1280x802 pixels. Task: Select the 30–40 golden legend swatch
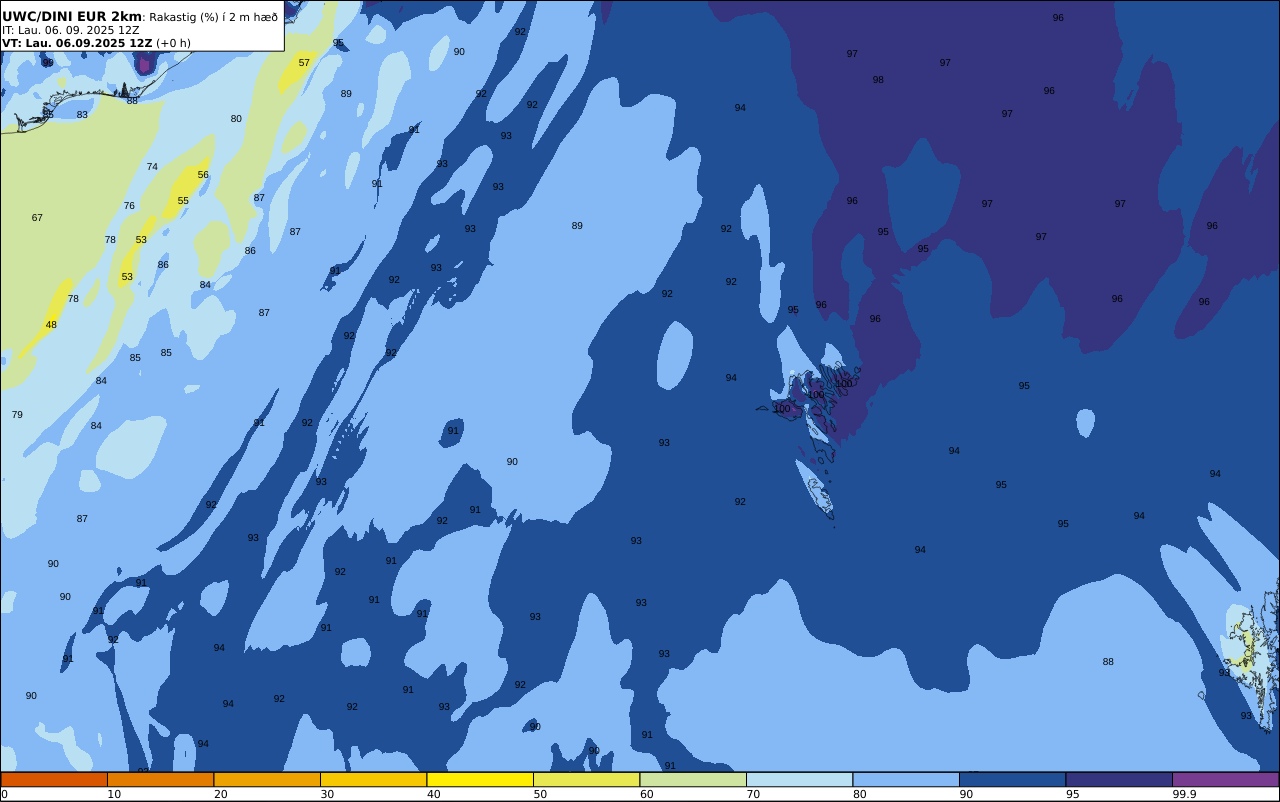coord(373,780)
